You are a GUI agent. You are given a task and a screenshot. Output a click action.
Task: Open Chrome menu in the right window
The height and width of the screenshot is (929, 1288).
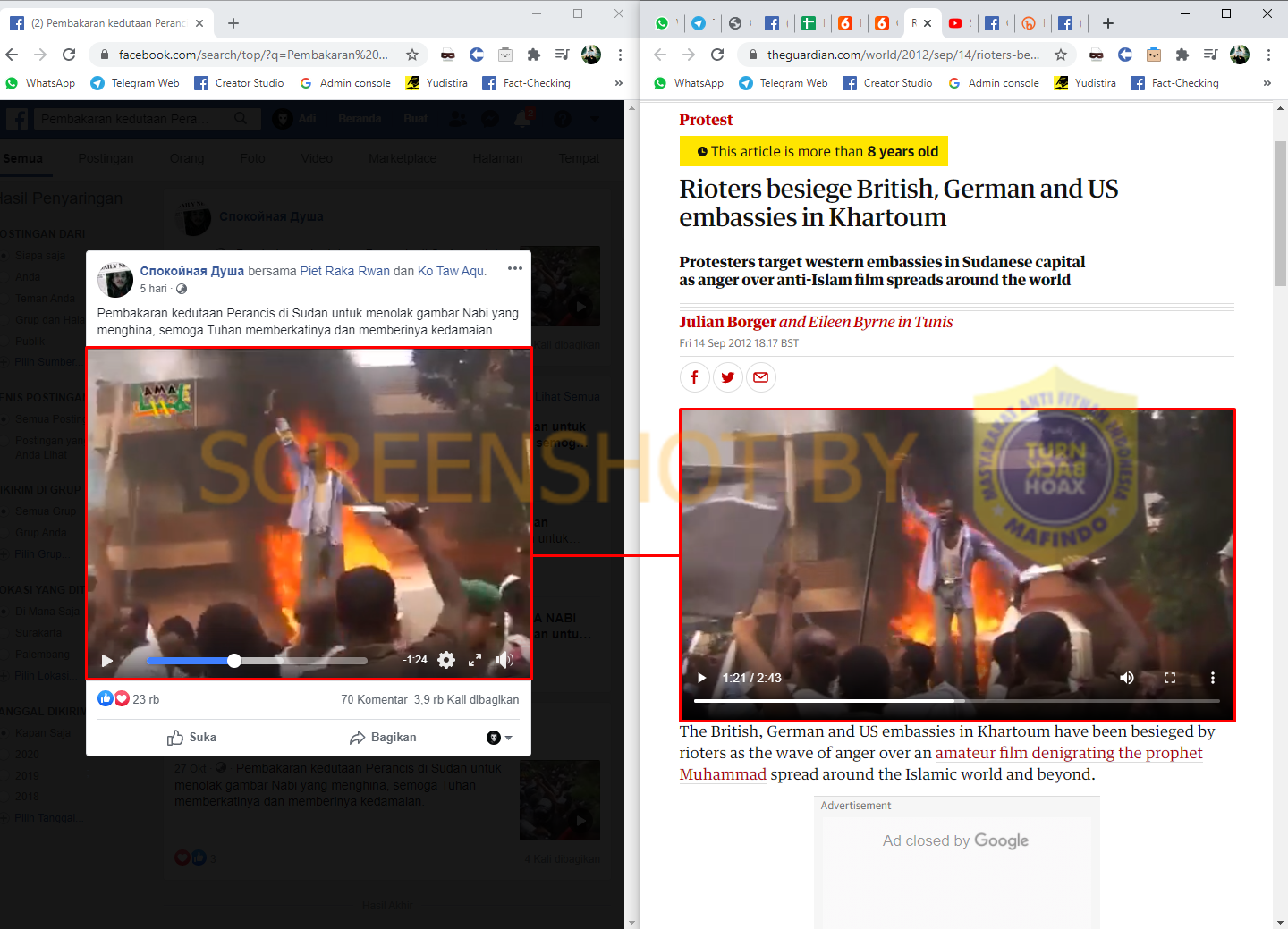(1268, 55)
